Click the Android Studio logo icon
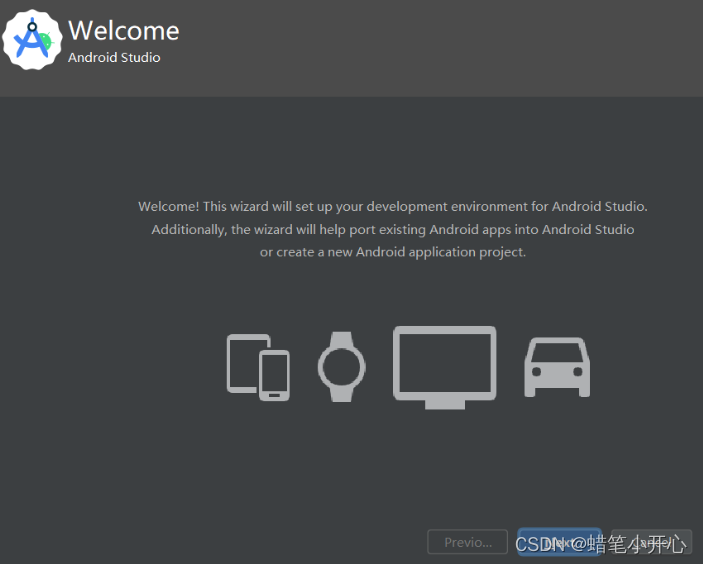The height and width of the screenshot is (564, 703). tap(32, 40)
